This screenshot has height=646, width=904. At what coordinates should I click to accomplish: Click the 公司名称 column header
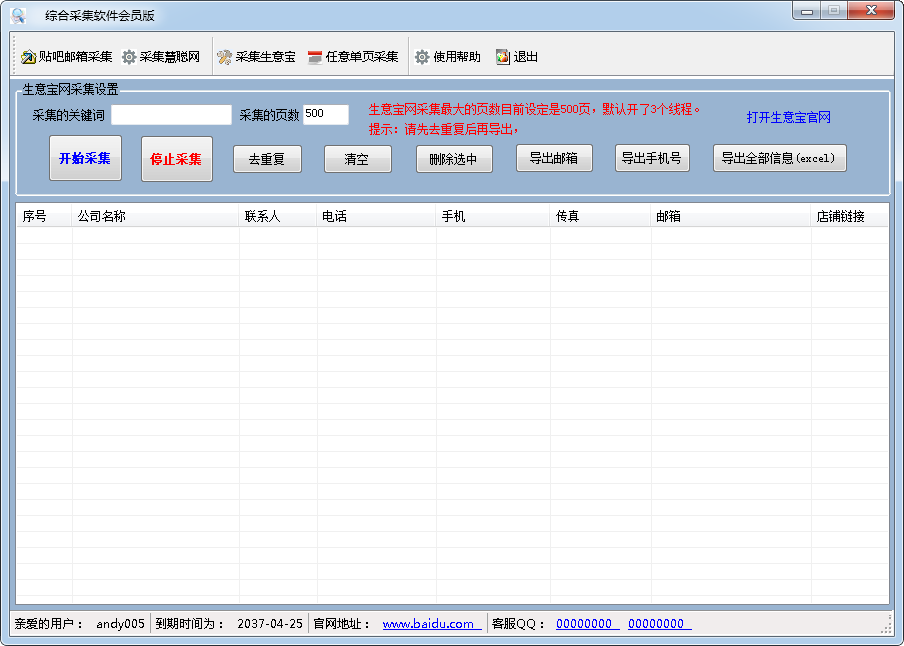155,216
